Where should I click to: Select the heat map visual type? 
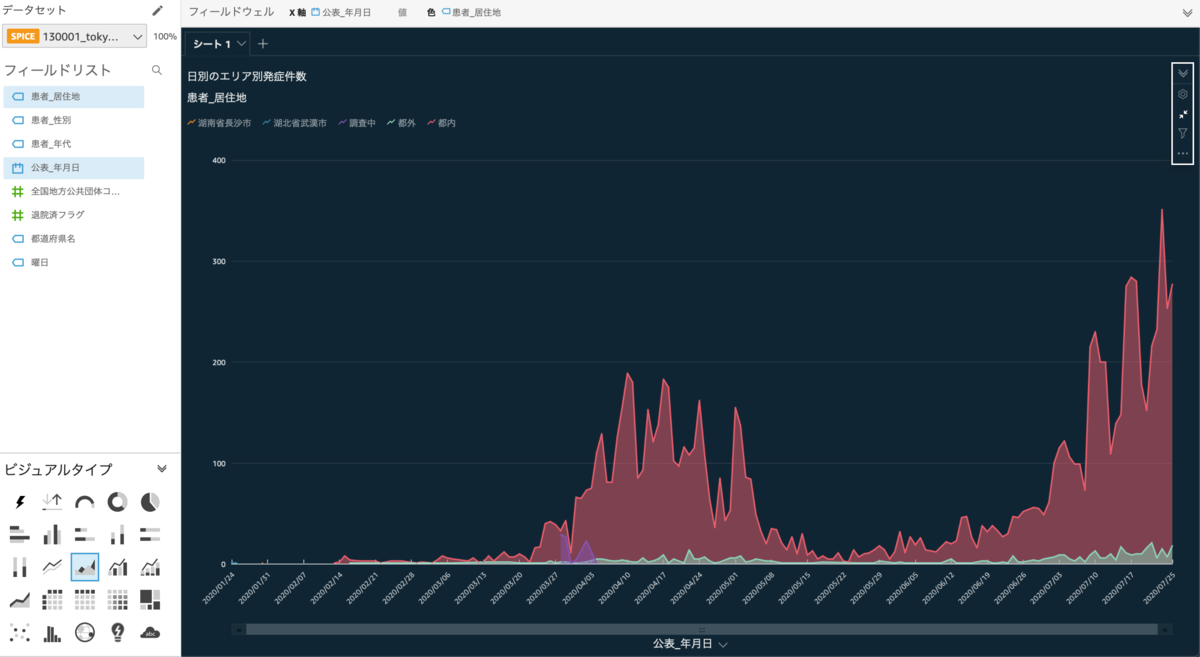pos(117,599)
